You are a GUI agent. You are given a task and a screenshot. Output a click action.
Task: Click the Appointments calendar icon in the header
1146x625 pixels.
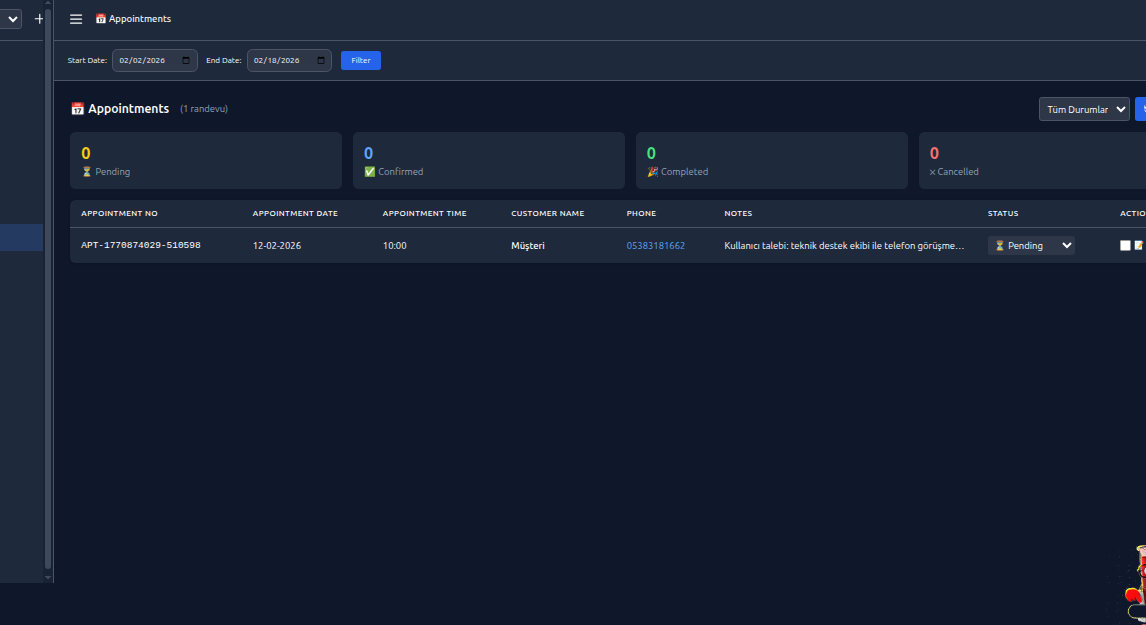(x=100, y=18)
